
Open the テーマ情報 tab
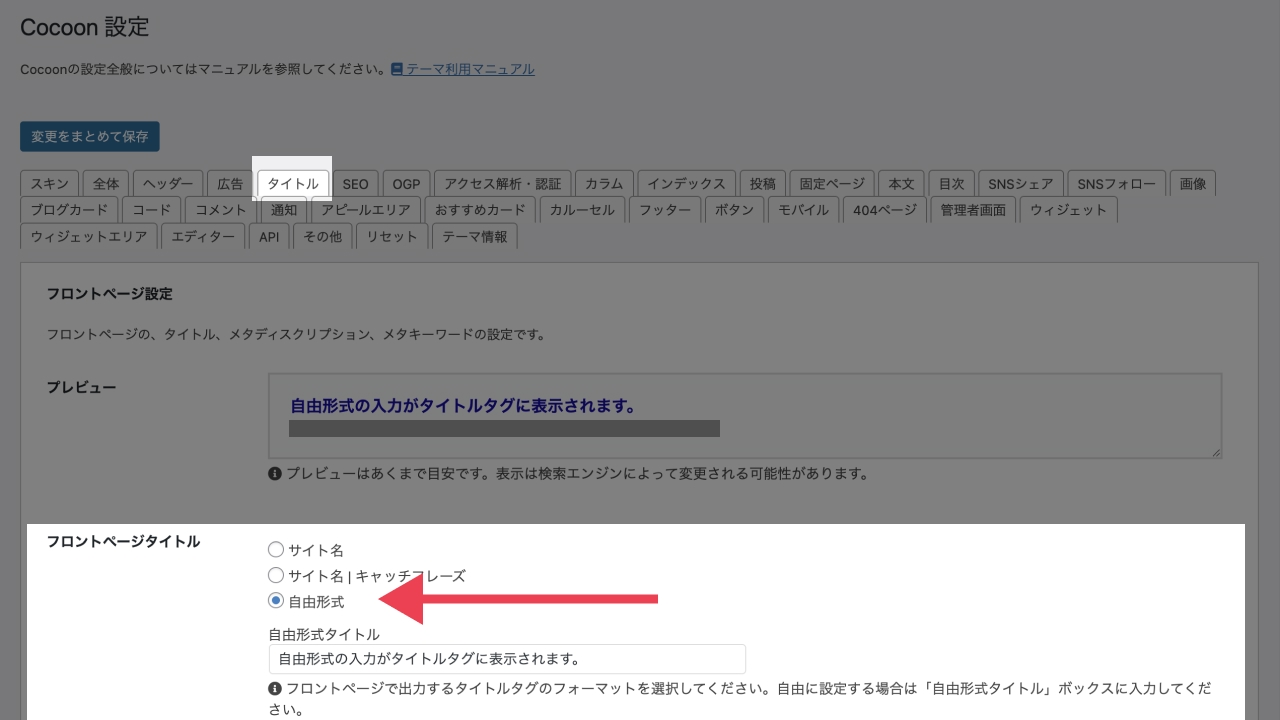click(475, 237)
